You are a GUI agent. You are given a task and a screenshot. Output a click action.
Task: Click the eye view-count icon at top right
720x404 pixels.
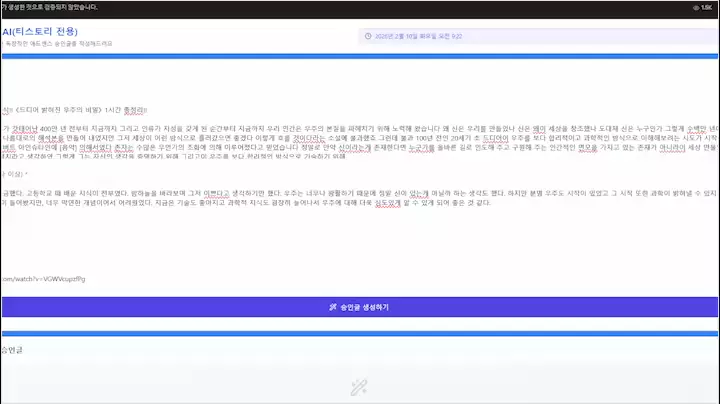pos(696,8)
